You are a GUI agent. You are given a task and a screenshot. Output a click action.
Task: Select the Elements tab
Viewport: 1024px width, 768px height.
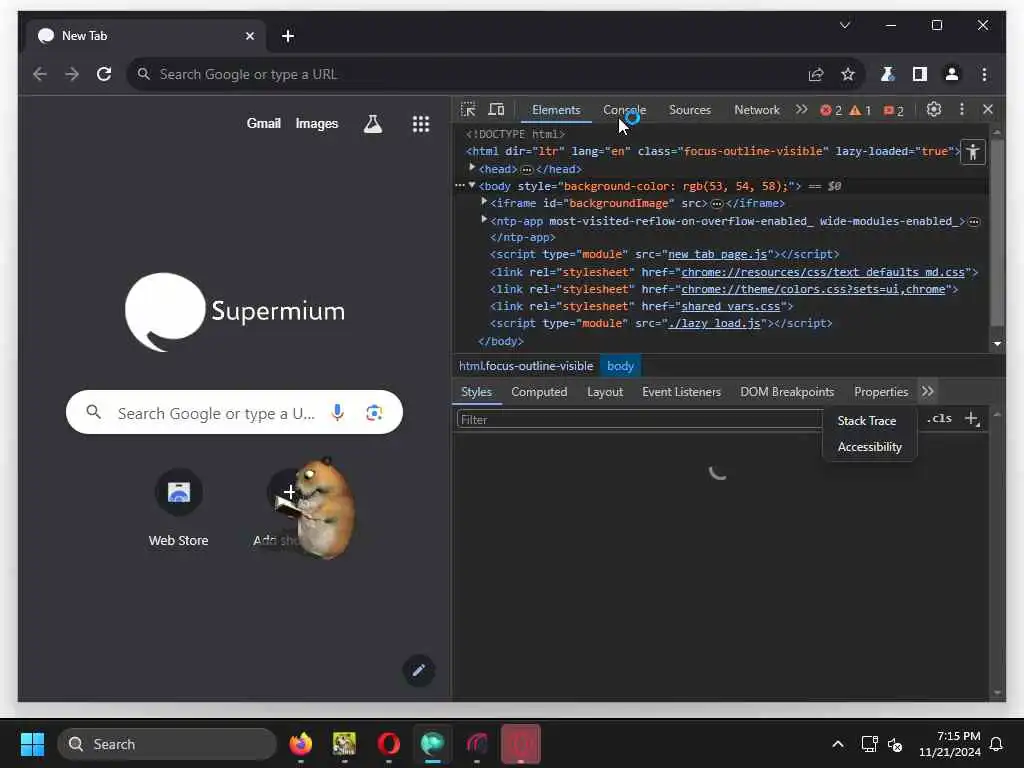click(556, 110)
